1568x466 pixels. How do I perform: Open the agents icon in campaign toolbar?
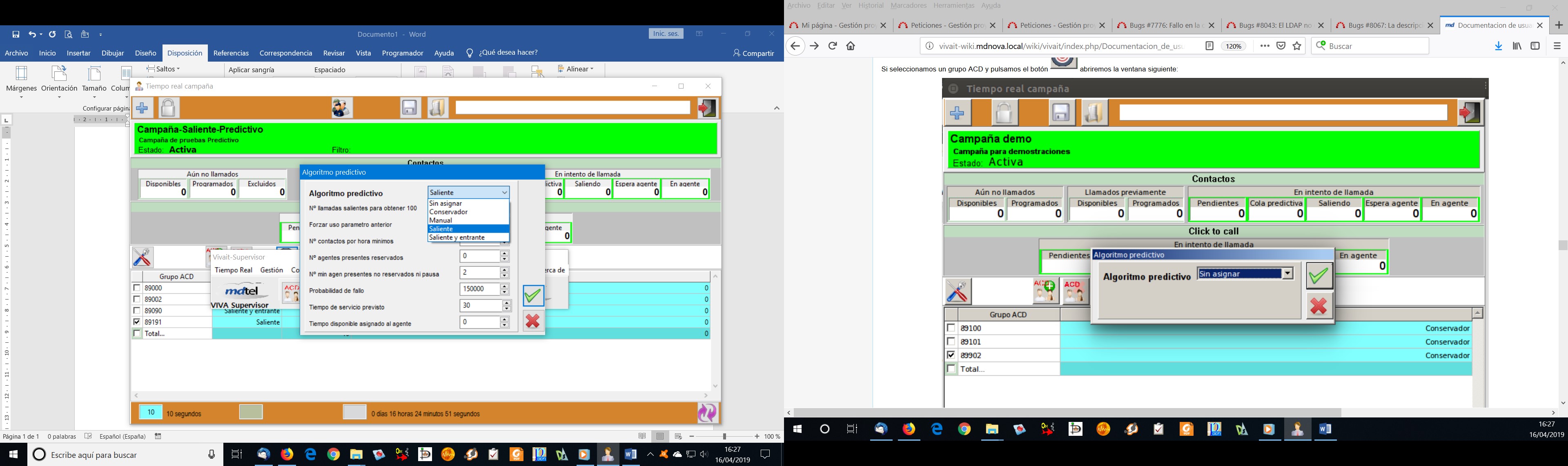click(342, 108)
